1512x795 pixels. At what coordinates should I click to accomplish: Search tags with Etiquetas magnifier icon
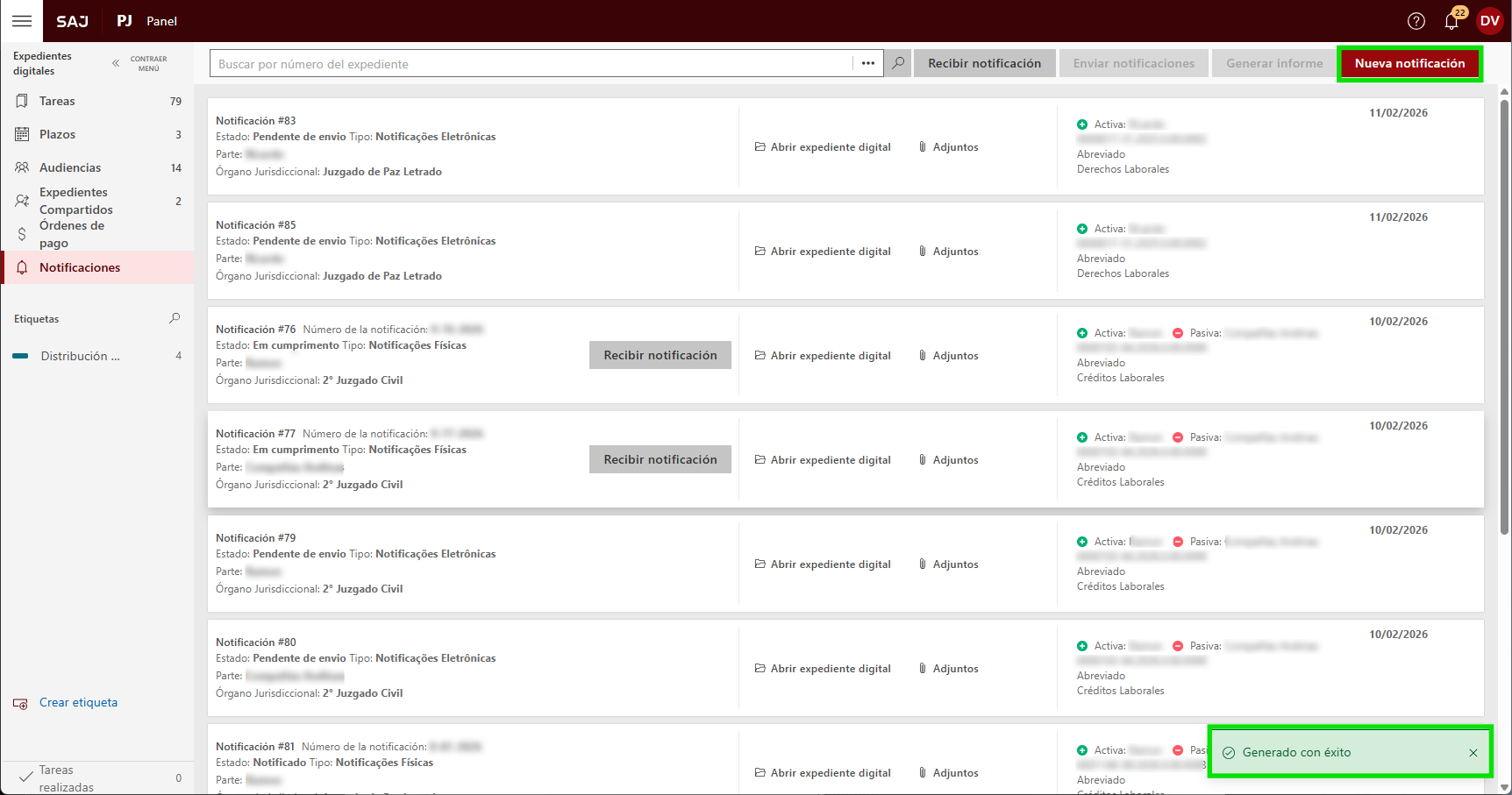point(175,319)
